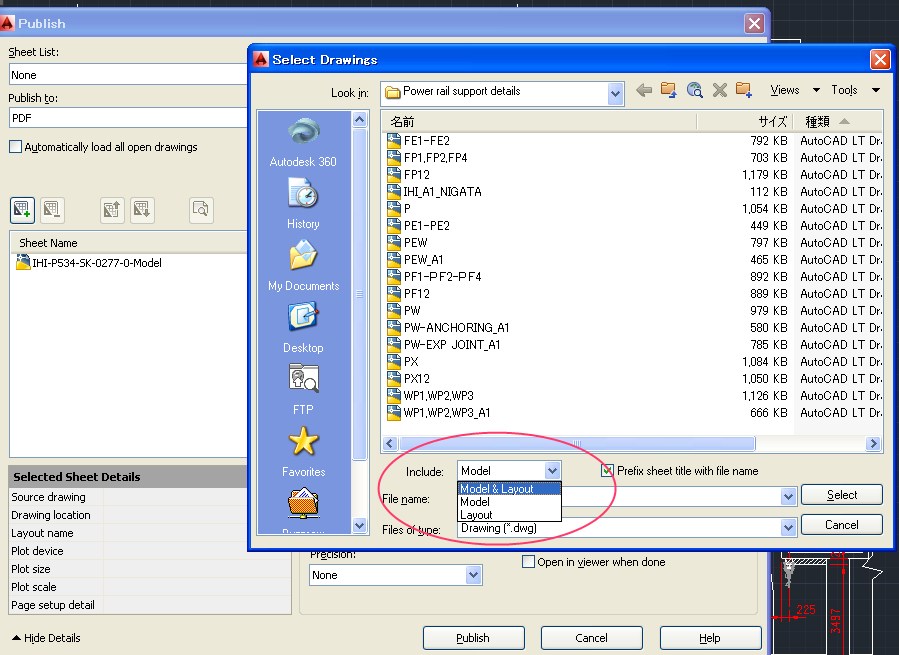Click the Up One Level folder icon
Viewport: 899px width, 655px height.
(668, 89)
